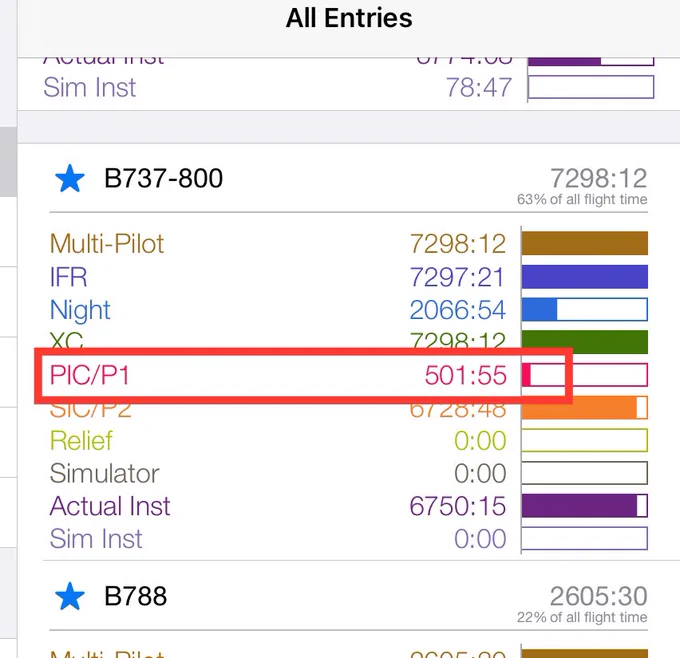
Task: Click the Actual Inst purple progress bar
Action: pos(585,506)
